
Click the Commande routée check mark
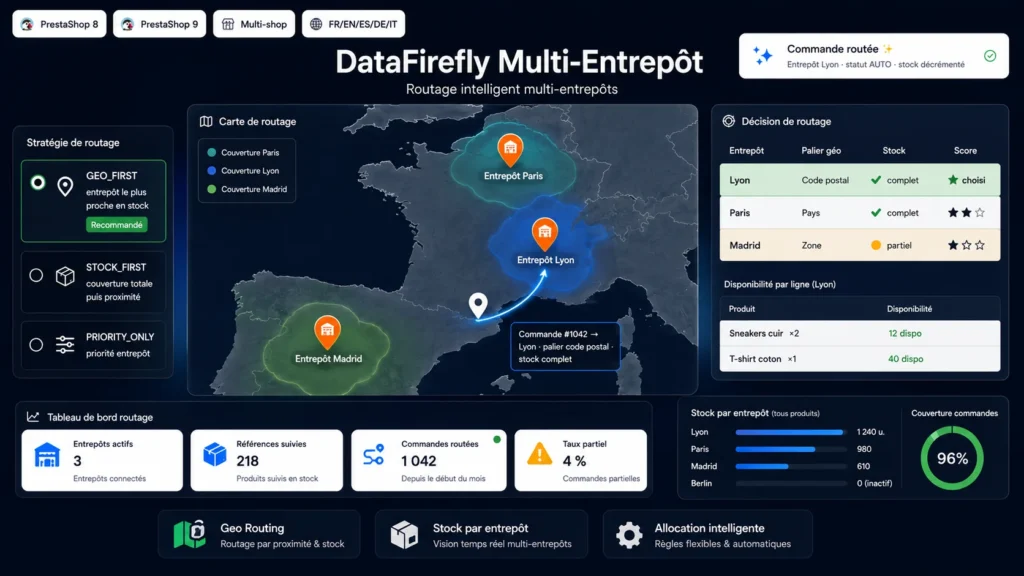coord(990,56)
